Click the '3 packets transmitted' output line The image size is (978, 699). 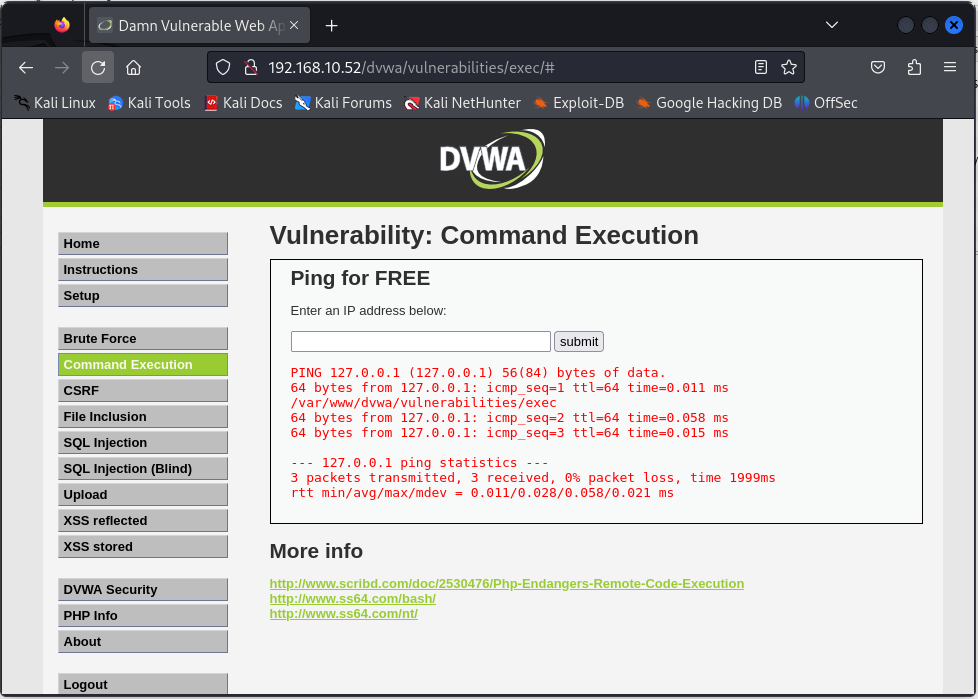point(533,478)
